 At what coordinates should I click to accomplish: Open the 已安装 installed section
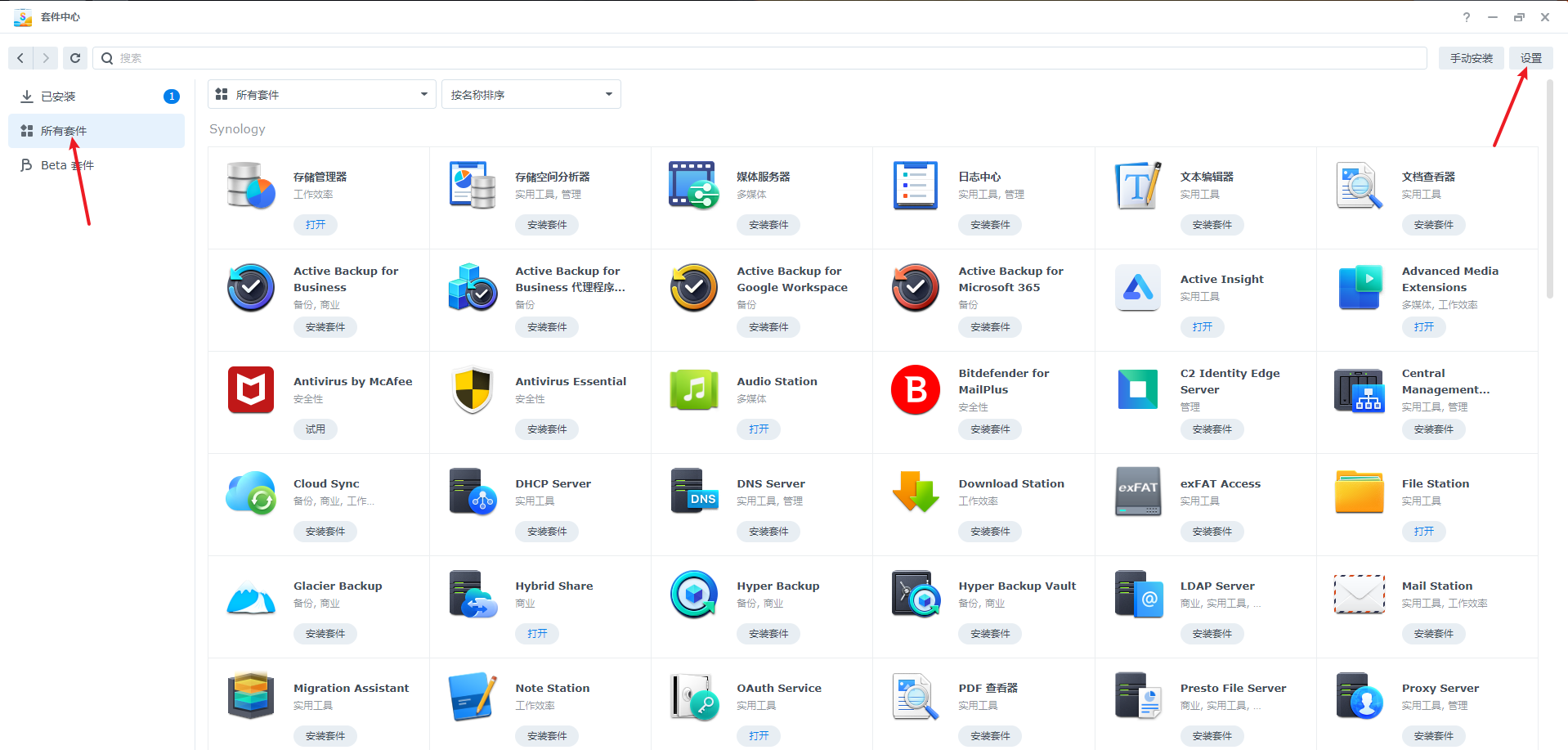tap(96, 97)
